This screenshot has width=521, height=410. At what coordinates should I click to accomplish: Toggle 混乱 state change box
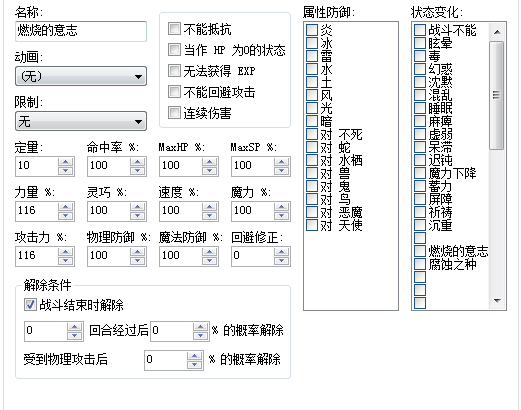click(x=420, y=95)
